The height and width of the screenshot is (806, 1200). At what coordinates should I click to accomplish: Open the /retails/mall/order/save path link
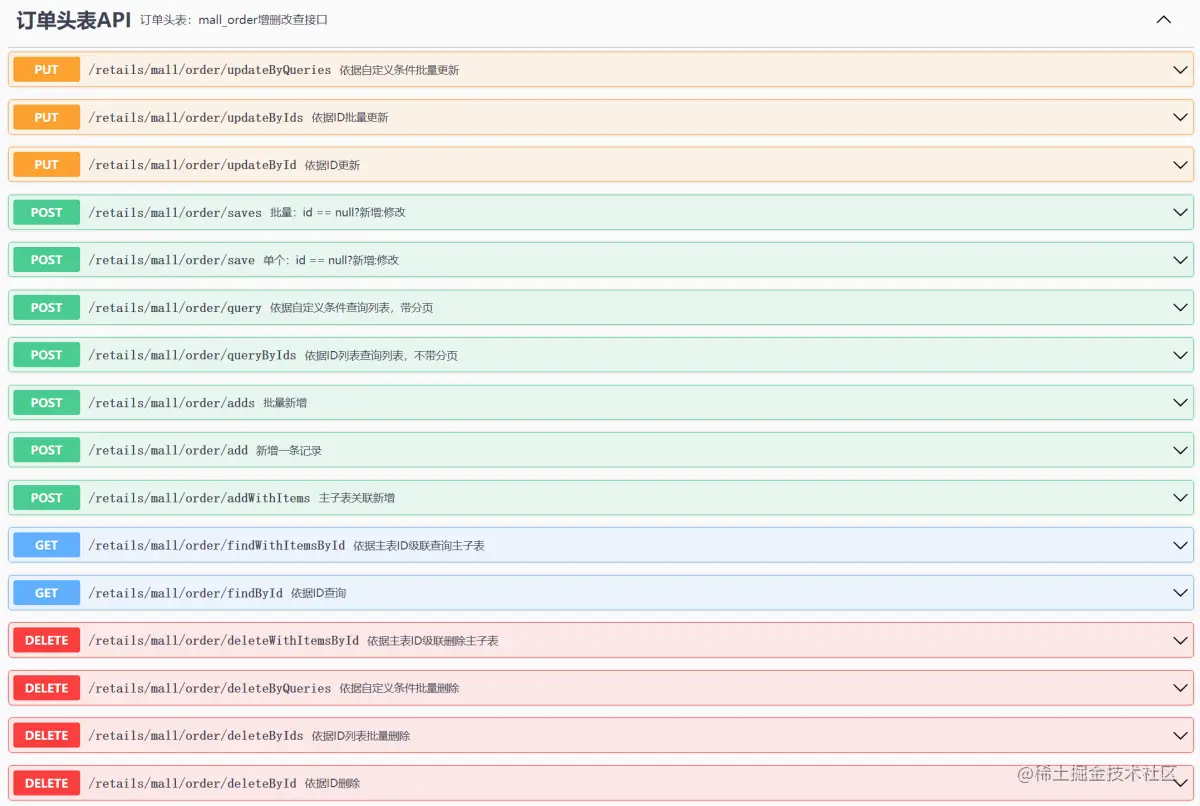(x=172, y=260)
